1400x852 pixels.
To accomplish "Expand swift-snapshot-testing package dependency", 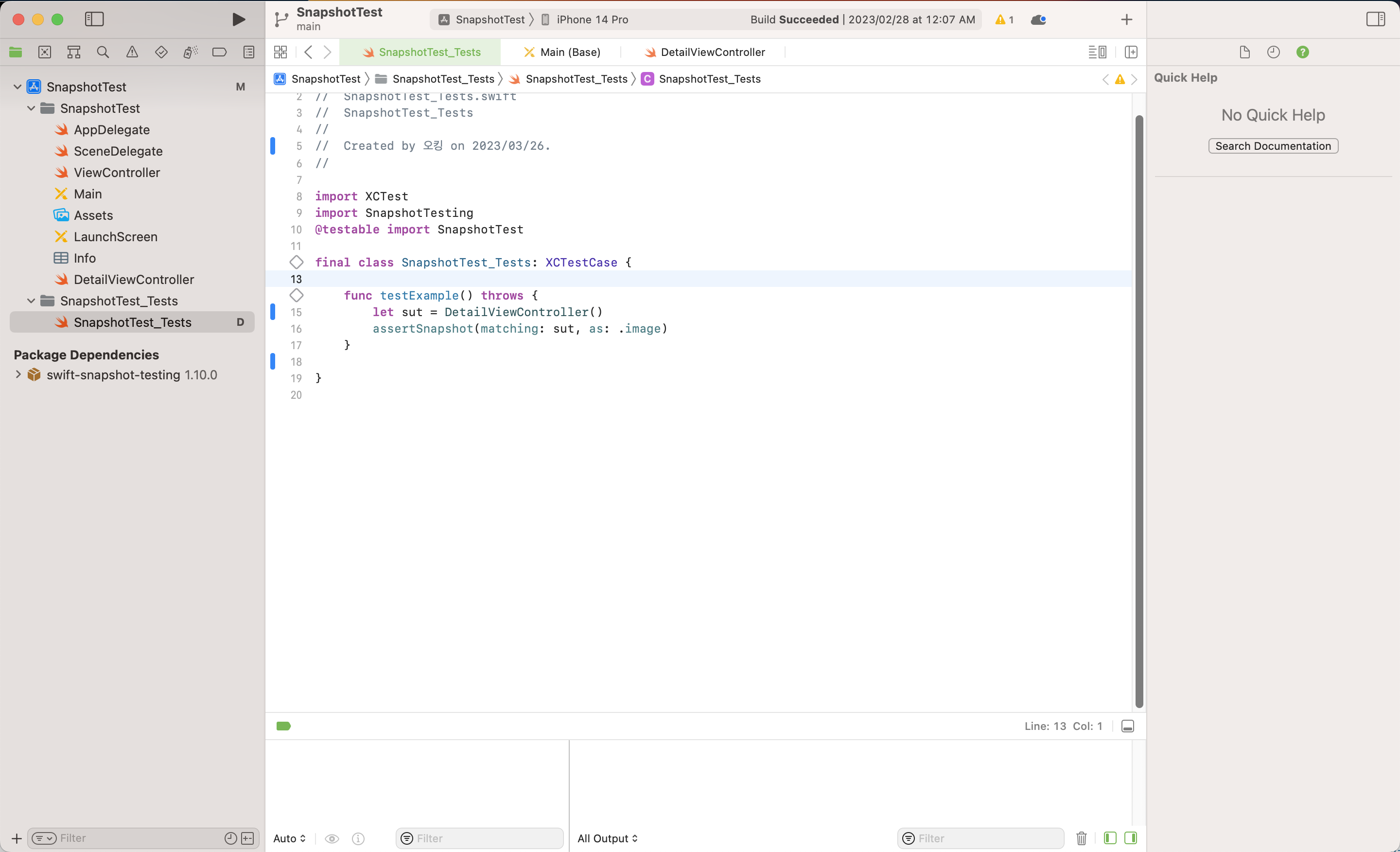I will [x=18, y=374].
